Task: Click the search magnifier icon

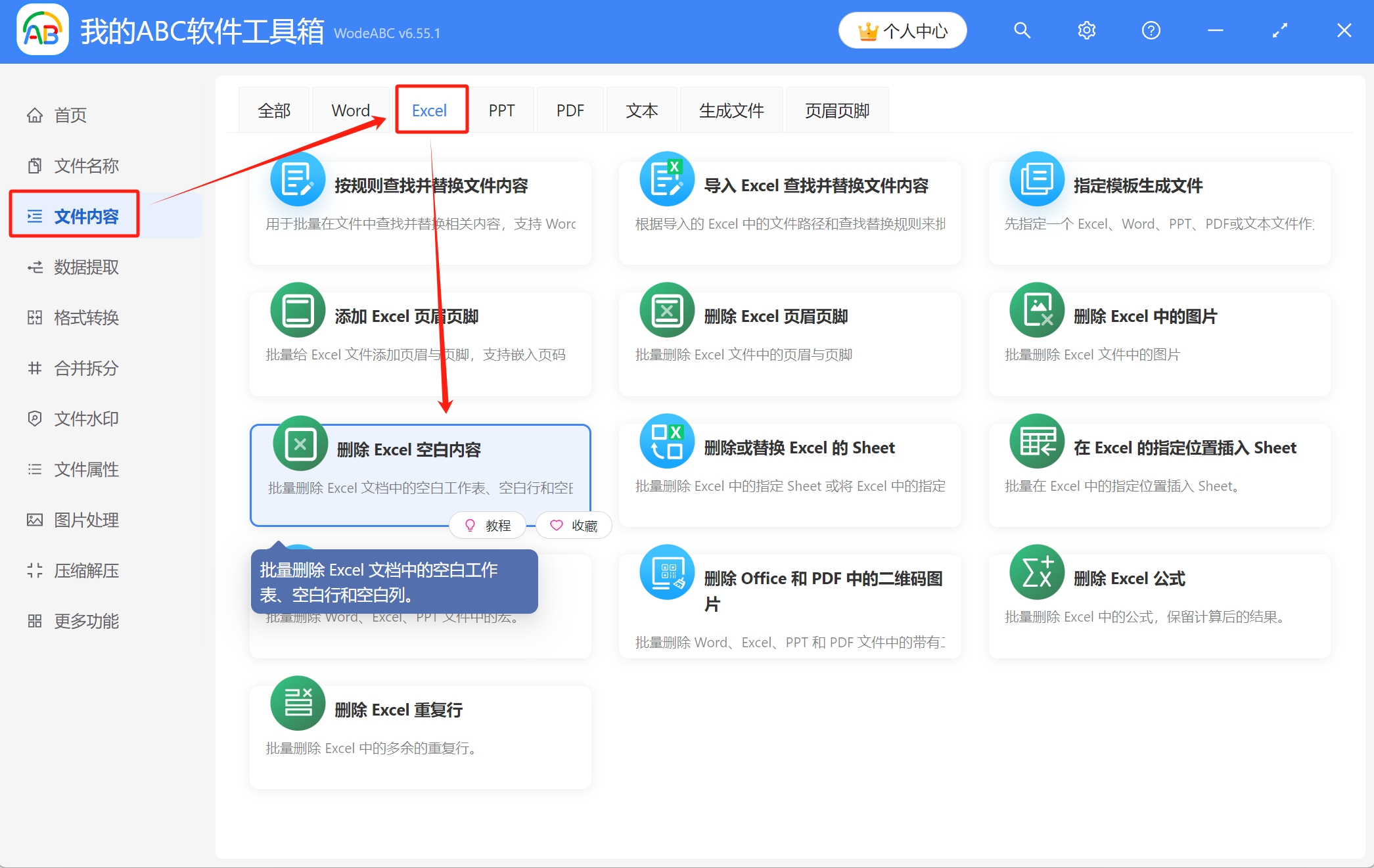Action: tap(1022, 30)
